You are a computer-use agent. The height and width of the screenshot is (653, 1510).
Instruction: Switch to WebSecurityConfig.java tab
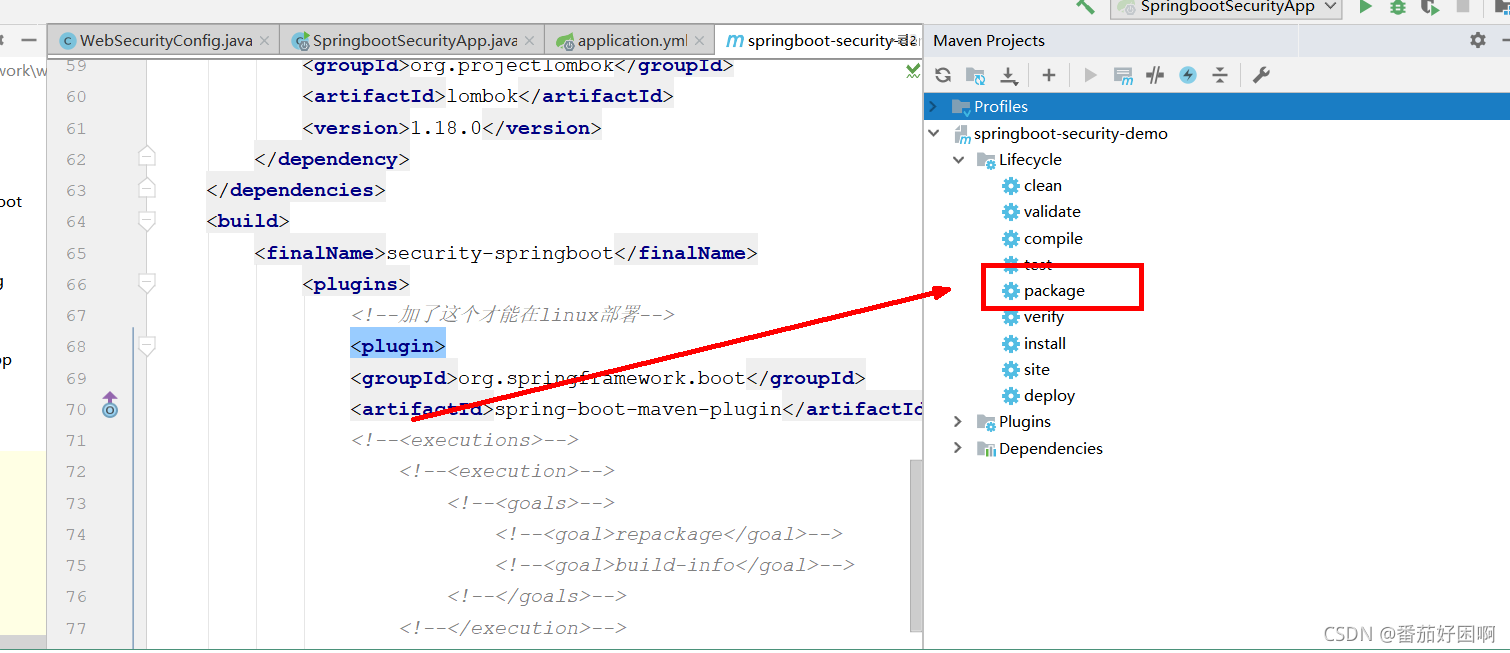click(164, 41)
